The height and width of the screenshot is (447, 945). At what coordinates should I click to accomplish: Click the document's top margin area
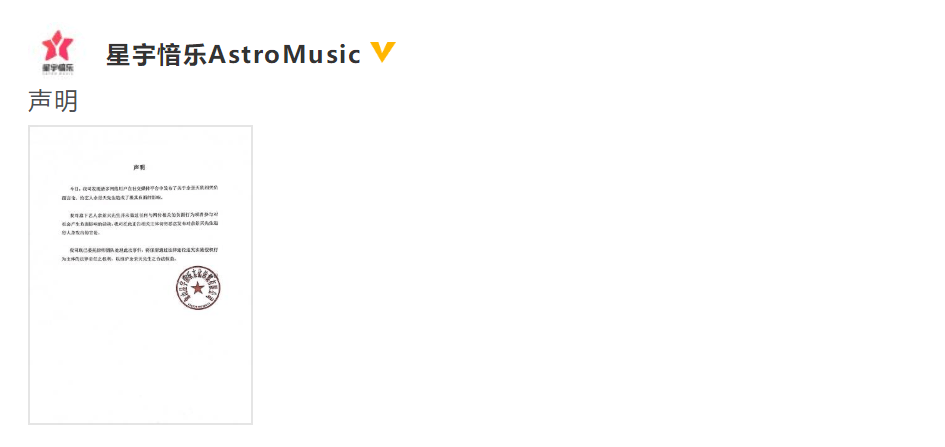coord(140,143)
